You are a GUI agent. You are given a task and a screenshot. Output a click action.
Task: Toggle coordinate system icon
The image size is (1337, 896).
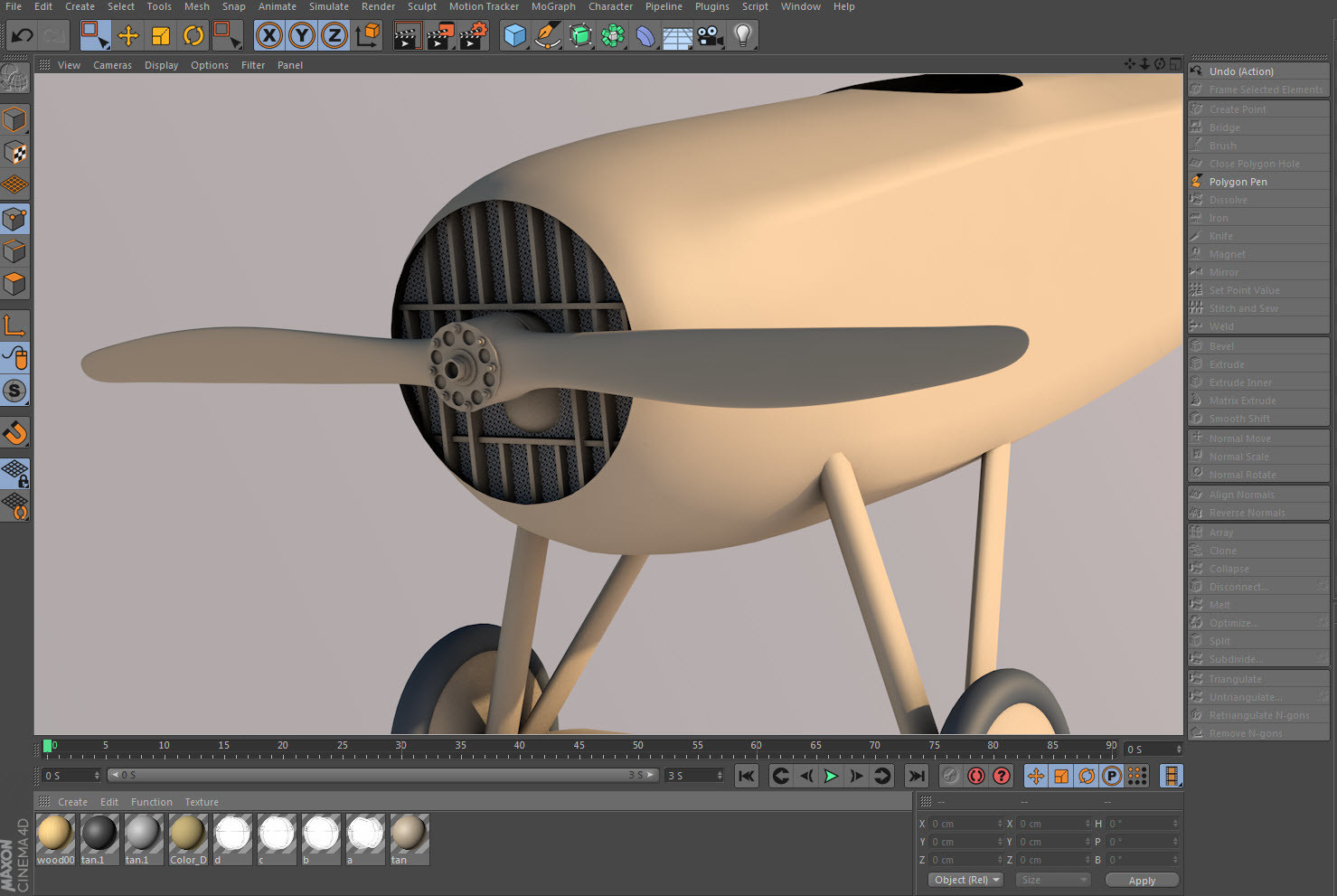tap(368, 36)
